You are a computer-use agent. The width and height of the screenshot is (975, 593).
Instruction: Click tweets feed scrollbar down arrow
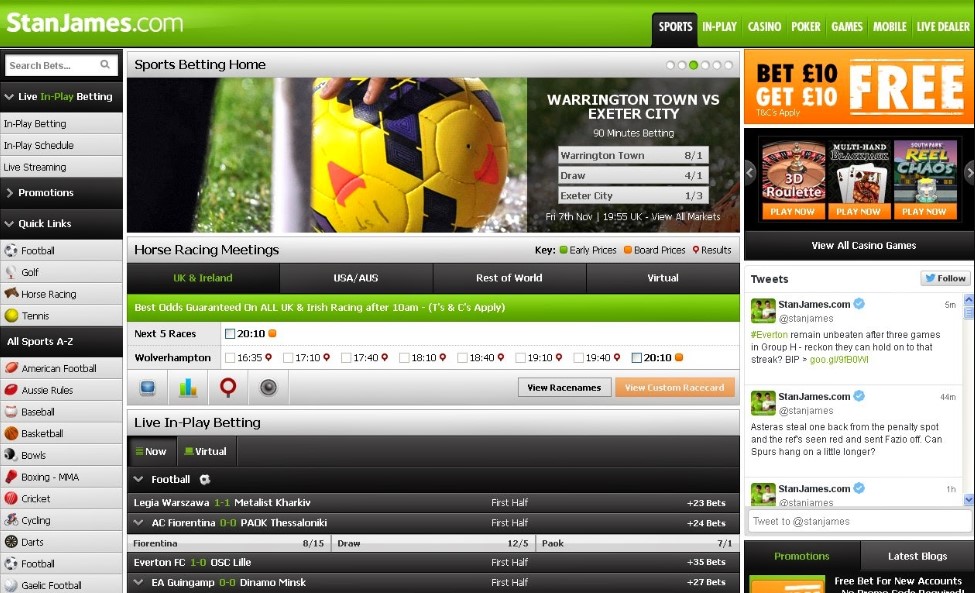(968, 500)
